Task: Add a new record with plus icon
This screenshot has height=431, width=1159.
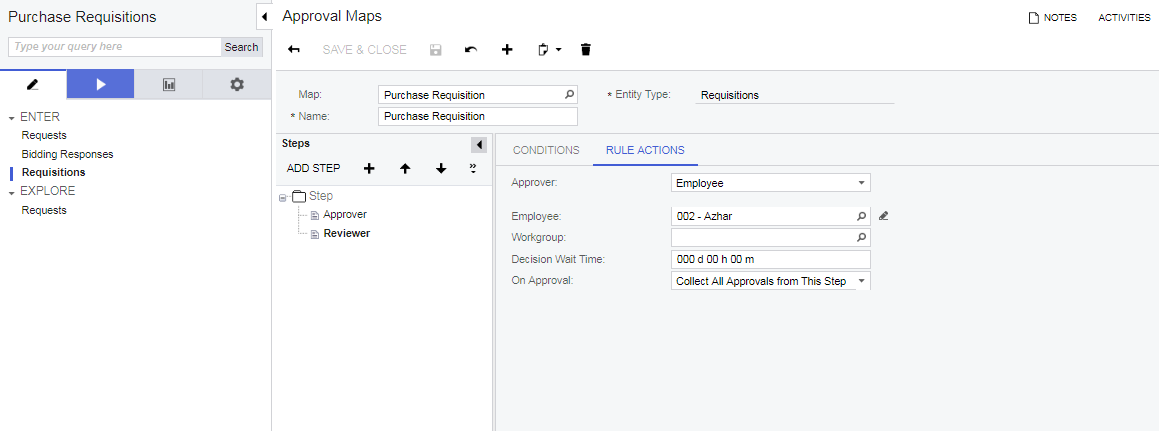Action: pos(507,49)
